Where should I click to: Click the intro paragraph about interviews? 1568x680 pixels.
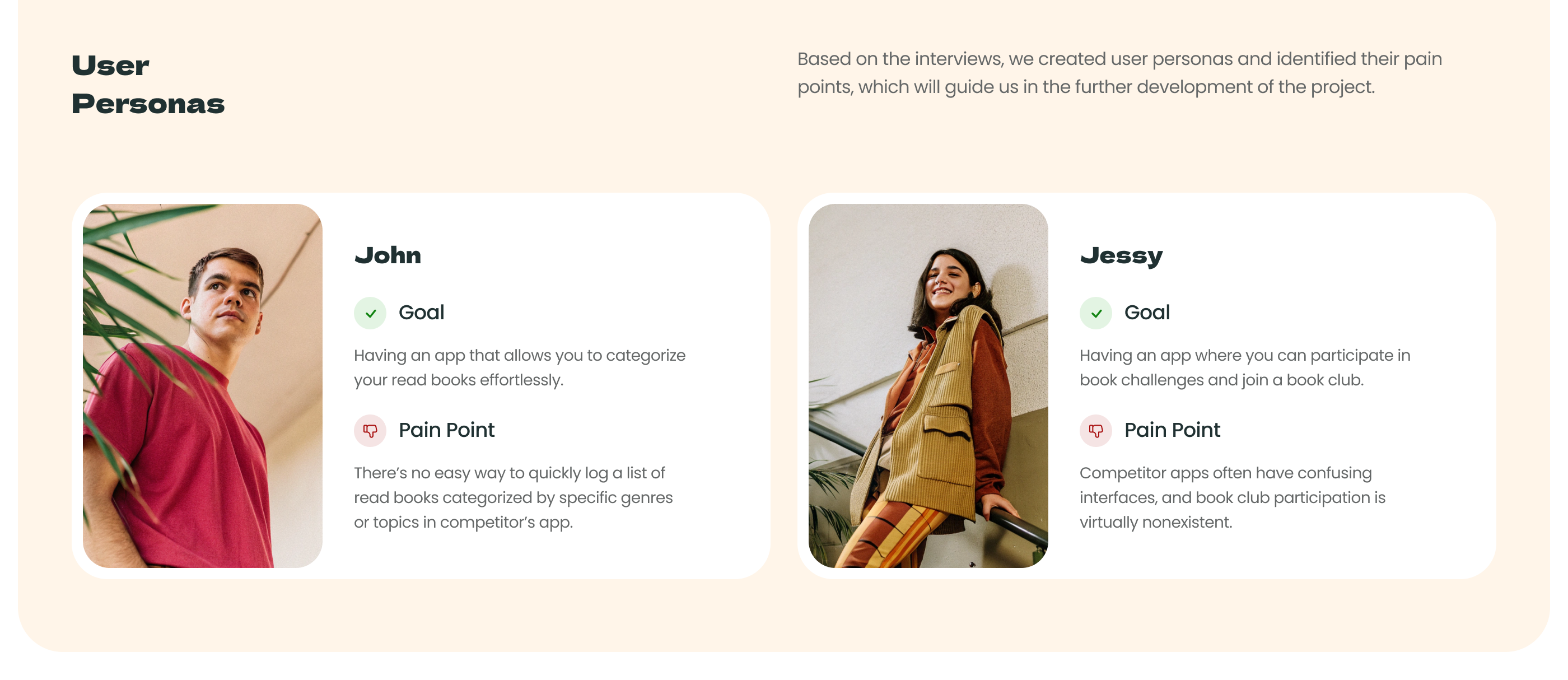[1119, 72]
